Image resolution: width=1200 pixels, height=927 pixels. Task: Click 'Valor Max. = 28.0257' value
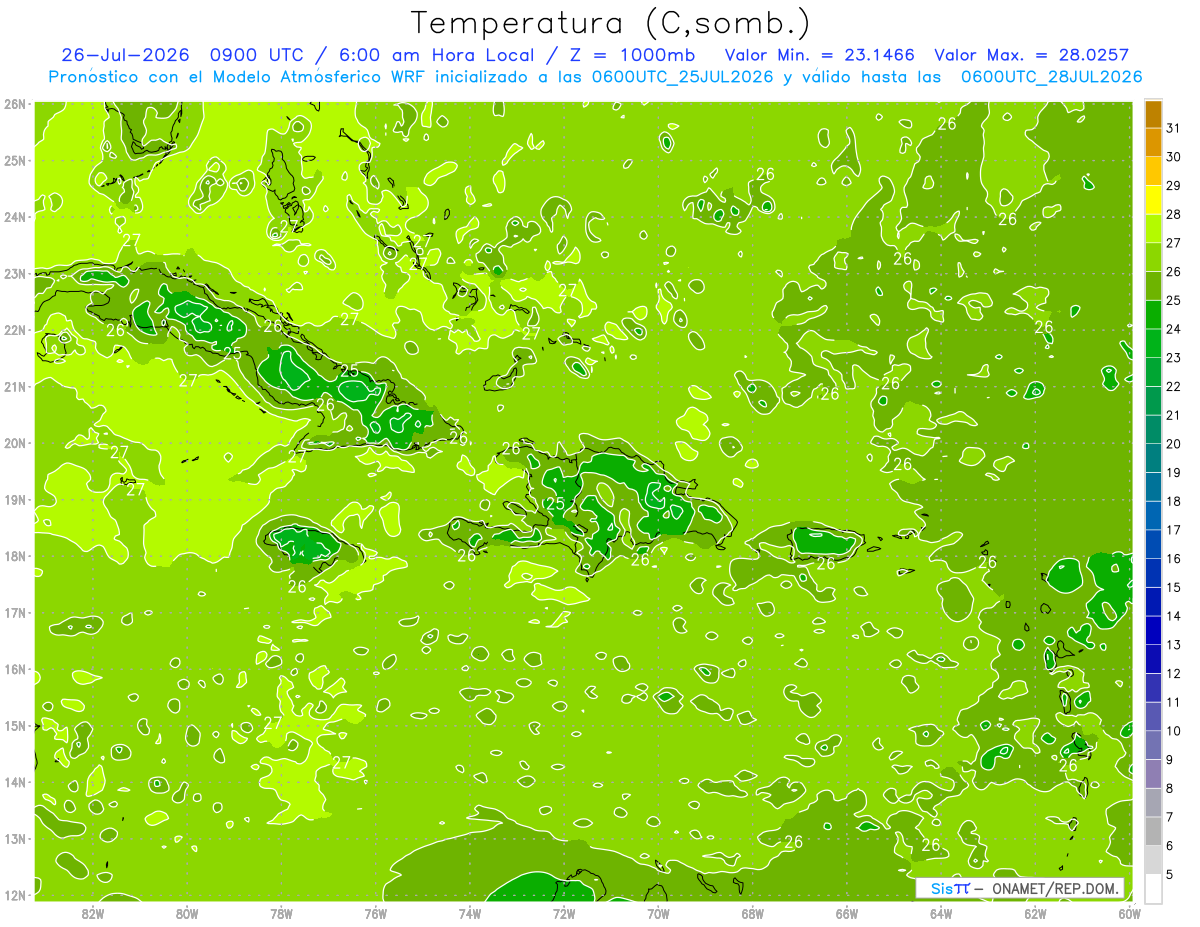1032,55
